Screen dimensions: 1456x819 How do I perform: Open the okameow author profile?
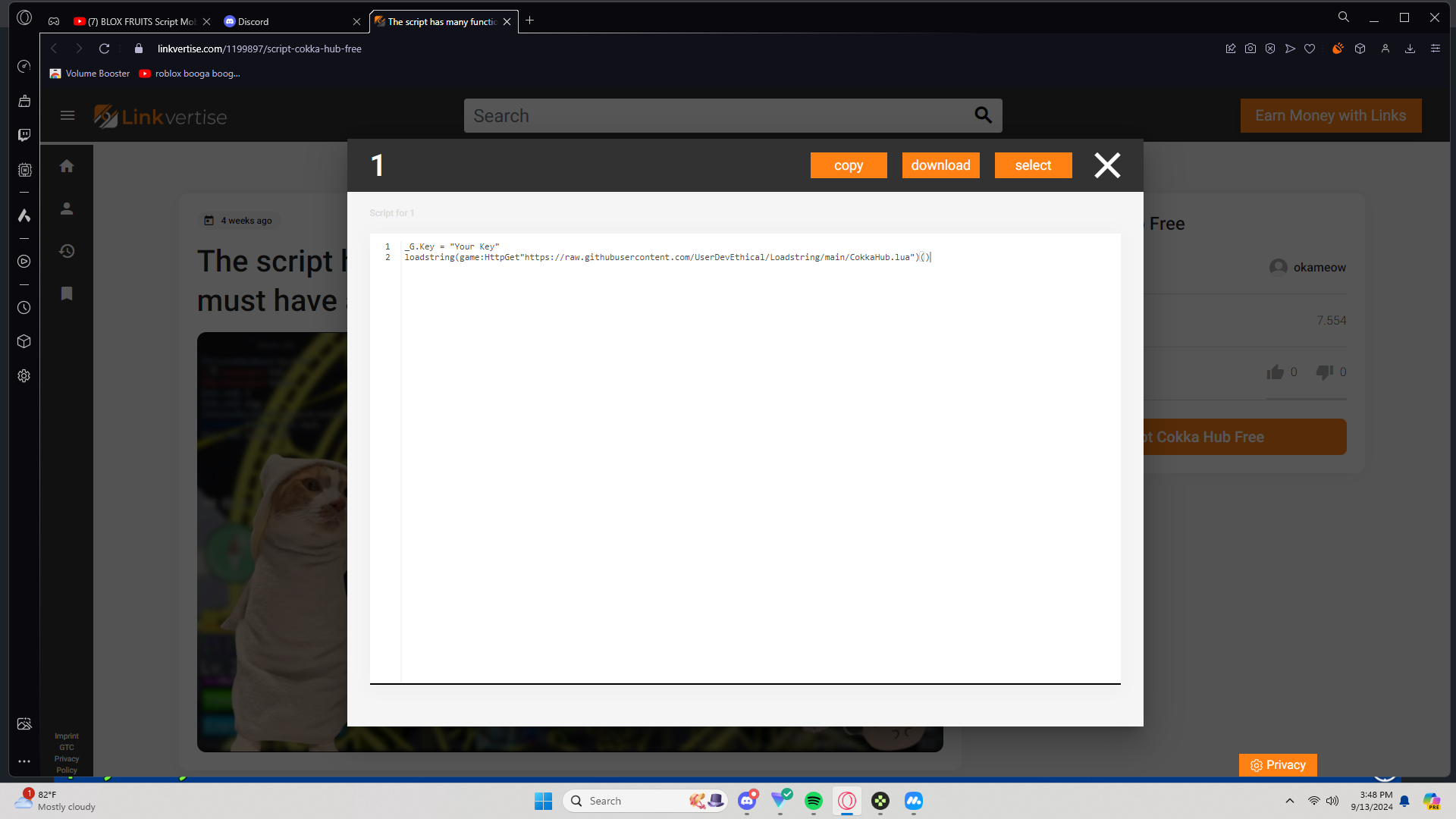click(x=1308, y=267)
